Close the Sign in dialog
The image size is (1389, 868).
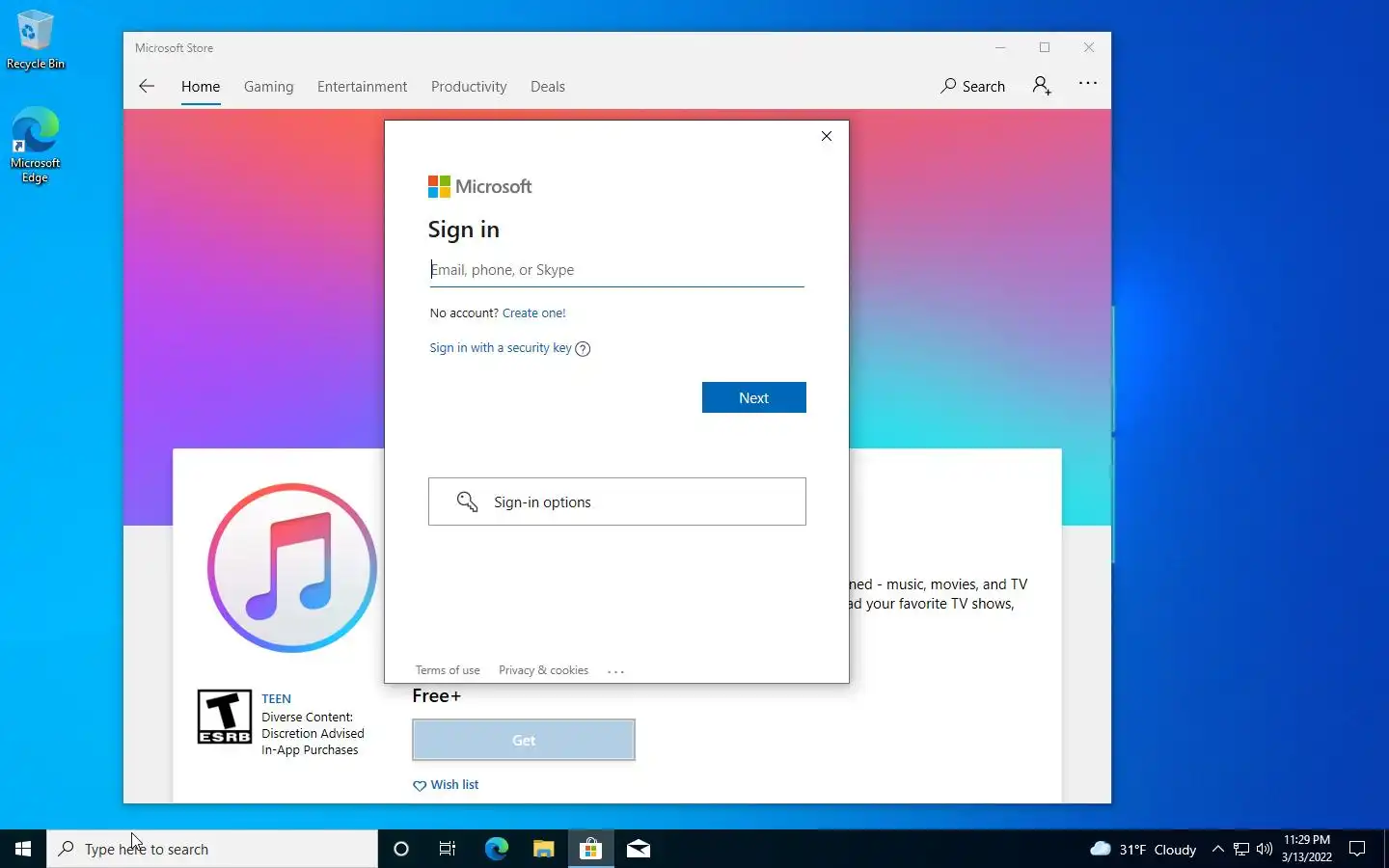point(827,136)
